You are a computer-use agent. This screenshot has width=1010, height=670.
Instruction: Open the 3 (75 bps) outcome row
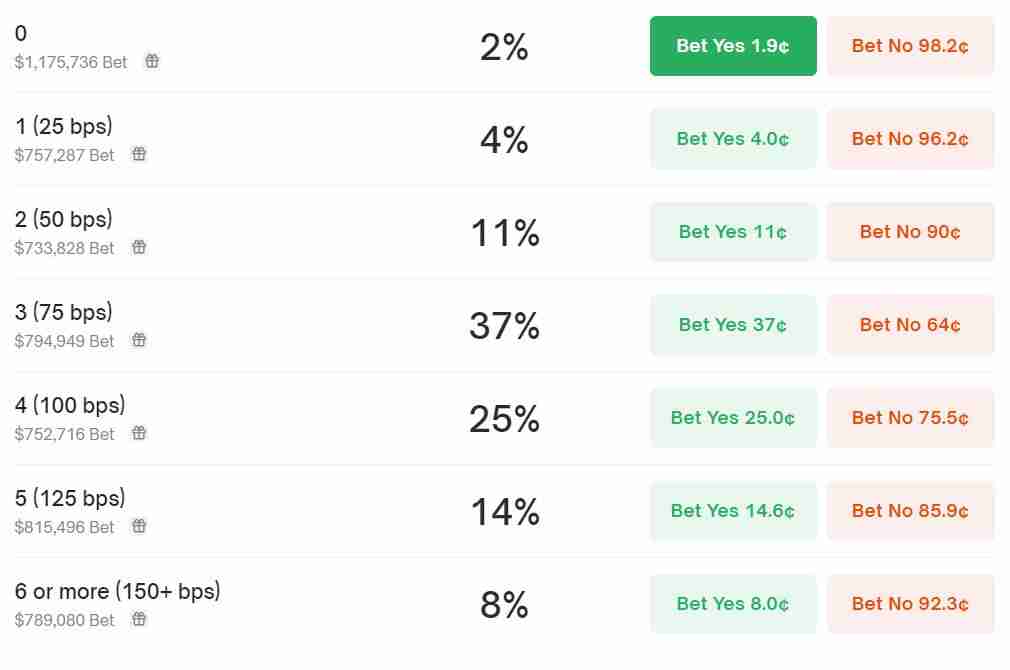[64, 312]
